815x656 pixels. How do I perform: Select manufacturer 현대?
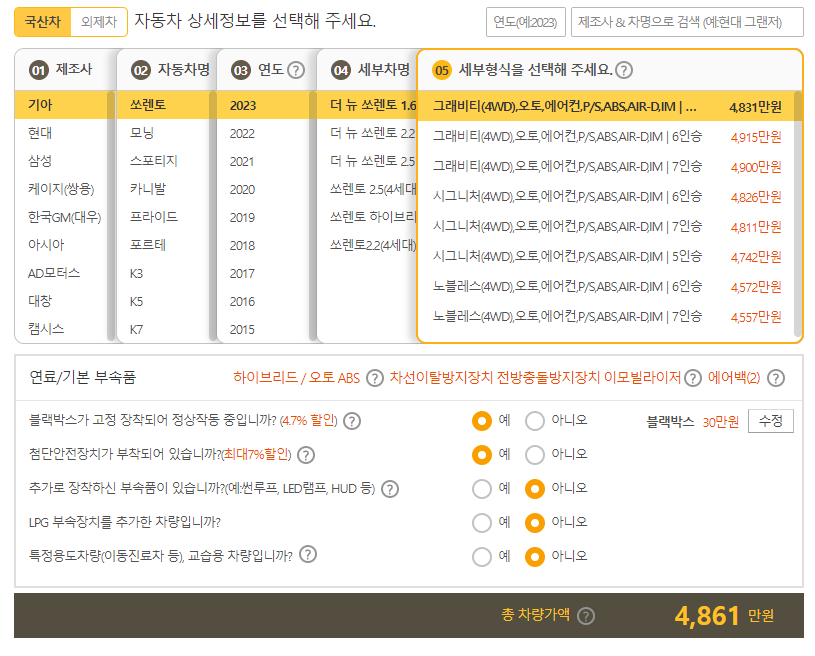tap(61, 133)
